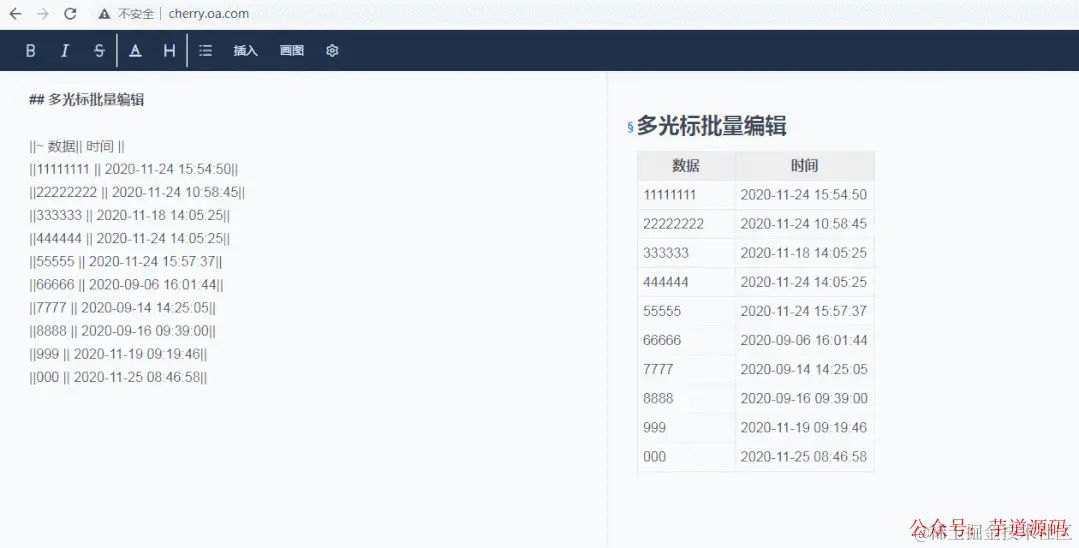Click the preview cell 2020-11-24 10:58:45
Viewport: 1079px width, 548px height.
(804, 224)
